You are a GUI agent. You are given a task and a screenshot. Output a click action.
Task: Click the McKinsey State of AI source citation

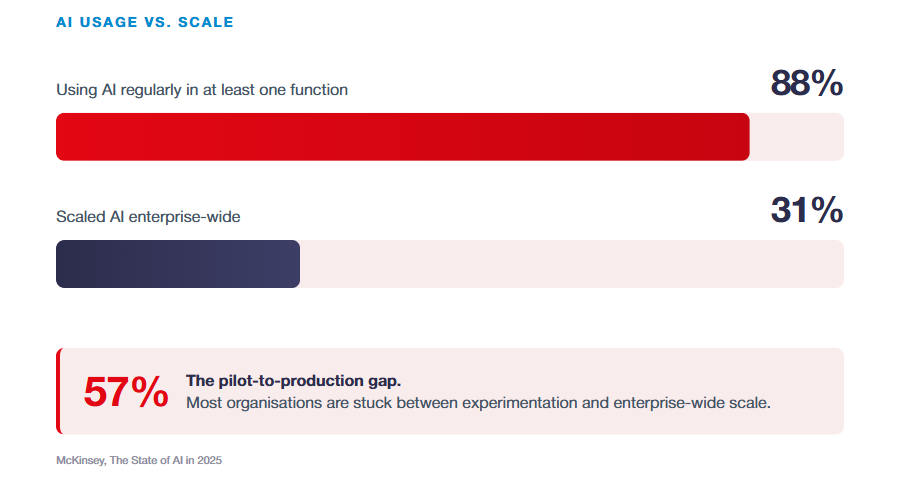(x=139, y=460)
